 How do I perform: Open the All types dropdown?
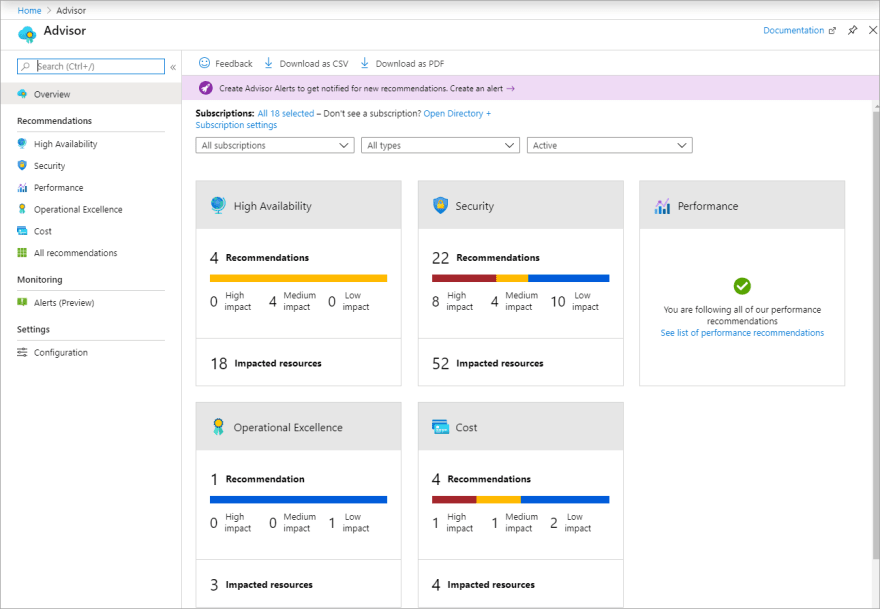441,145
